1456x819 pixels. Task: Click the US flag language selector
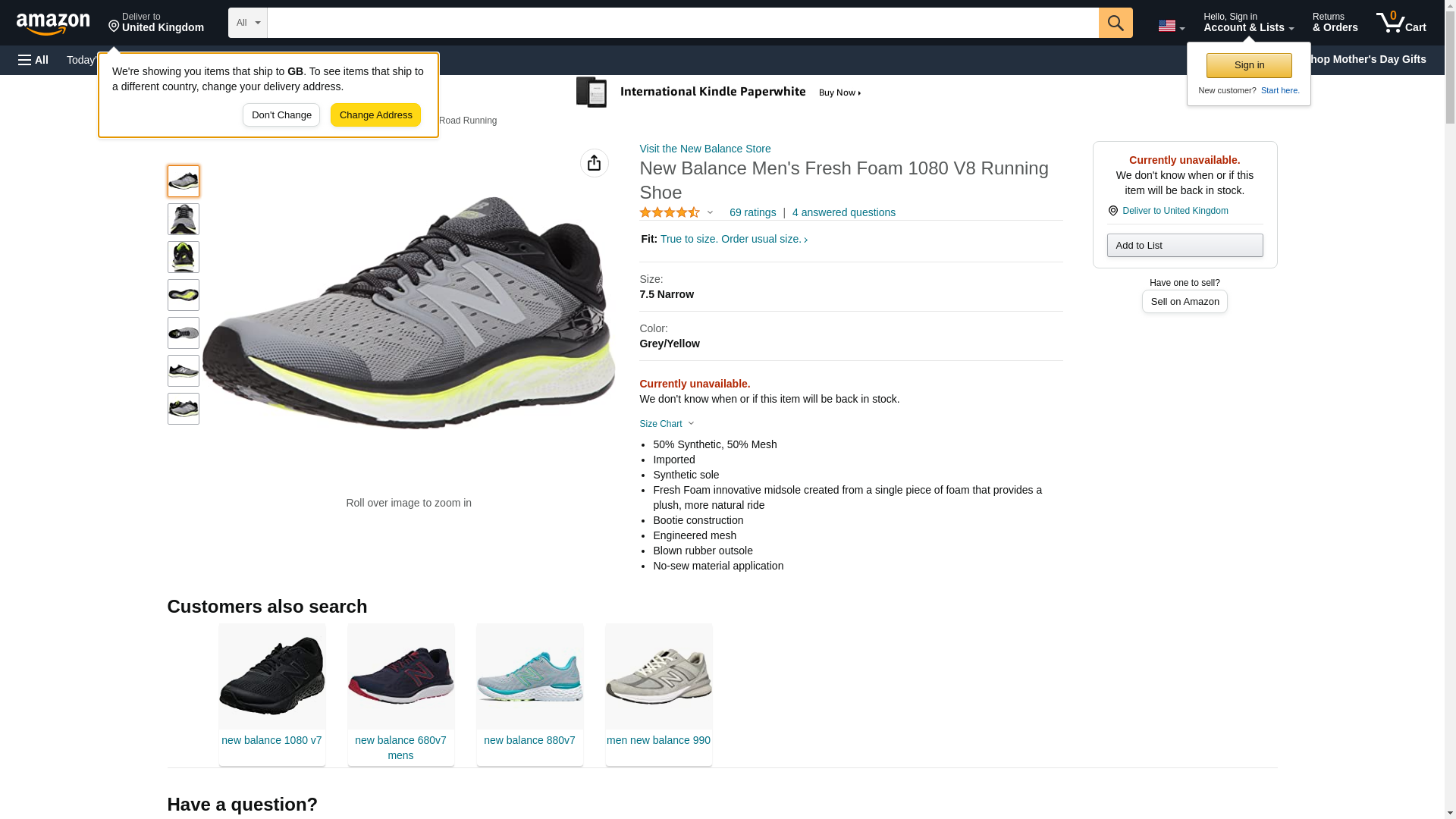click(1170, 26)
